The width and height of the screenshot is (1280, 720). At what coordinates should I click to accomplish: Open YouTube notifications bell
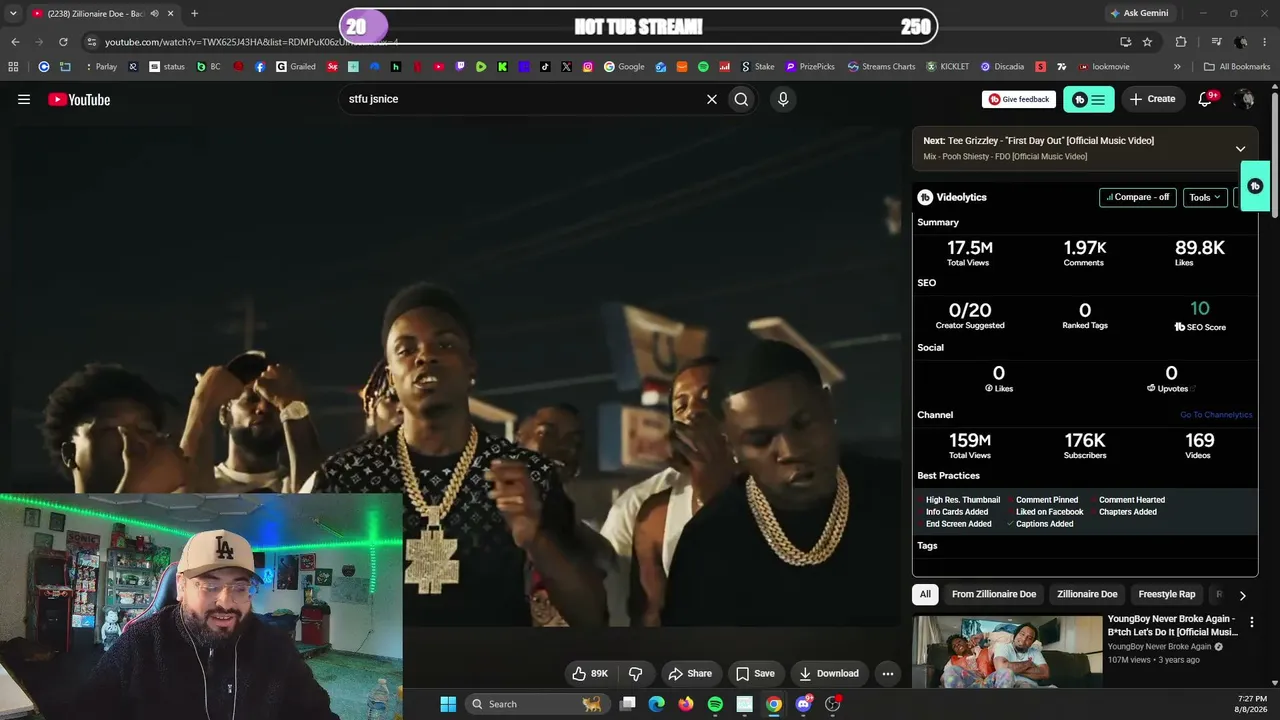(1206, 99)
